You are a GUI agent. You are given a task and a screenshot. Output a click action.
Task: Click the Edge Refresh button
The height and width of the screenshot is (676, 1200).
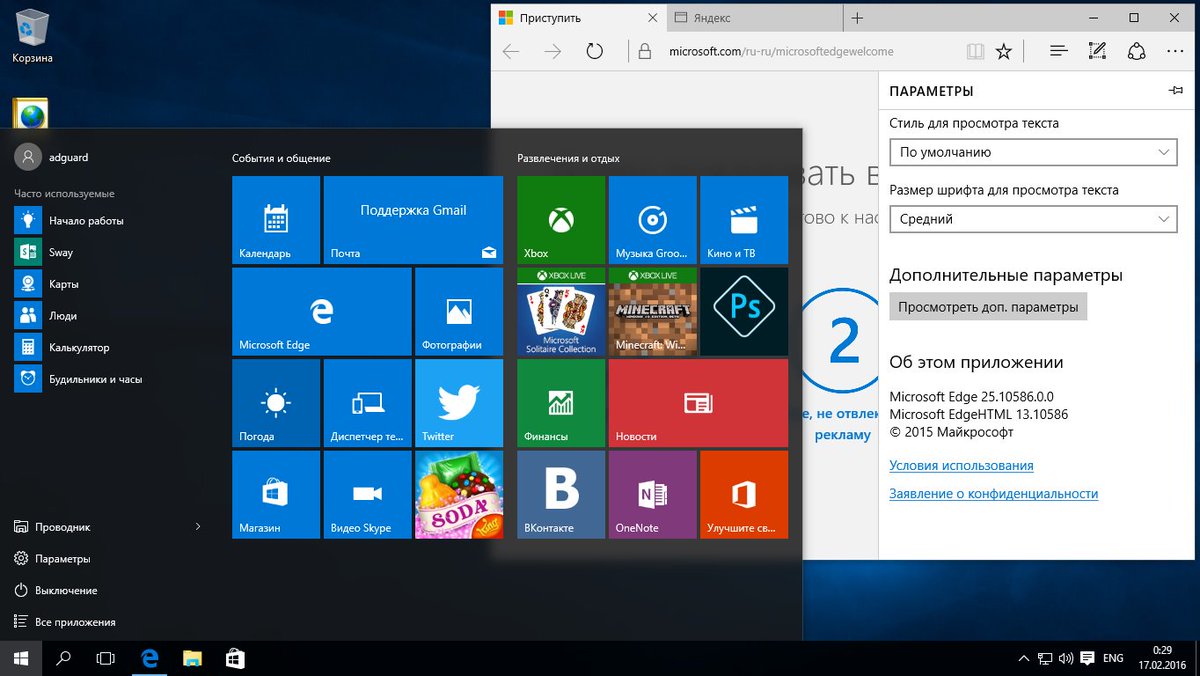(x=594, y=51)
